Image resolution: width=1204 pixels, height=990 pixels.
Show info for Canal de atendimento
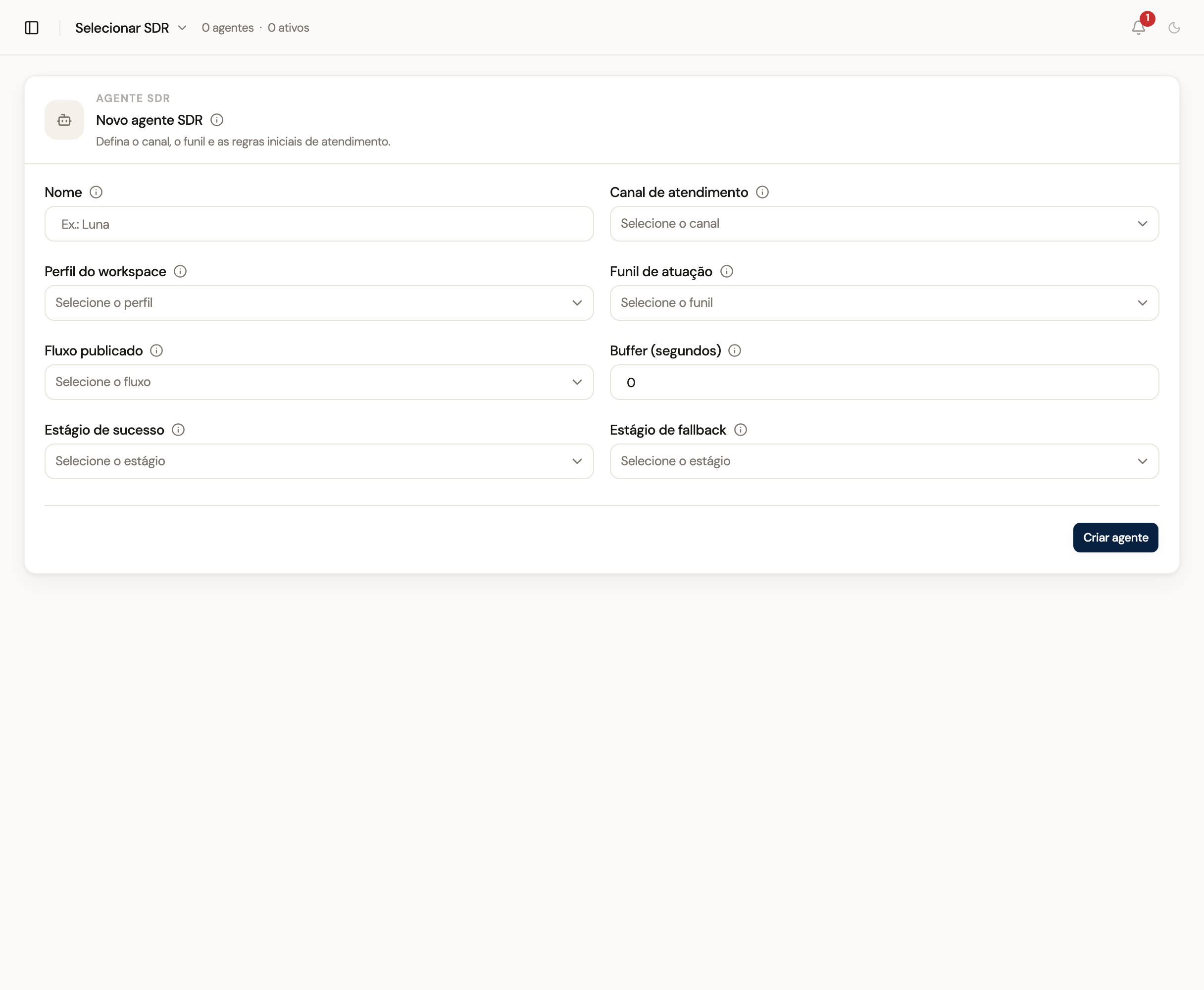click(x=762, y=192)
